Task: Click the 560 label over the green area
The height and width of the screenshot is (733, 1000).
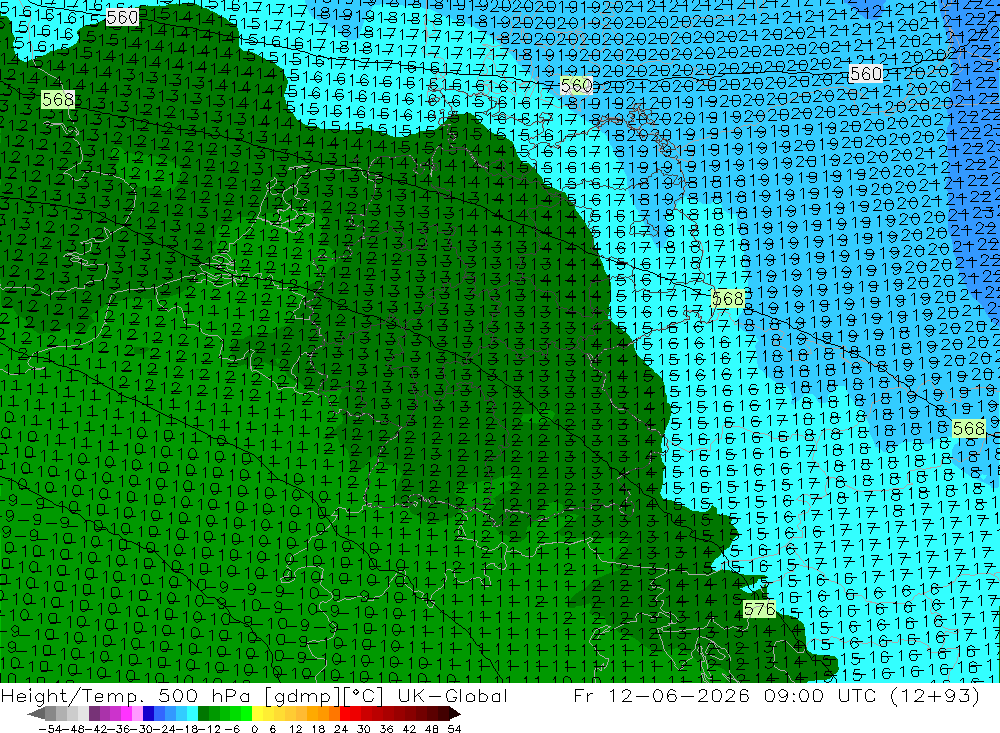Action: point(122,17)
